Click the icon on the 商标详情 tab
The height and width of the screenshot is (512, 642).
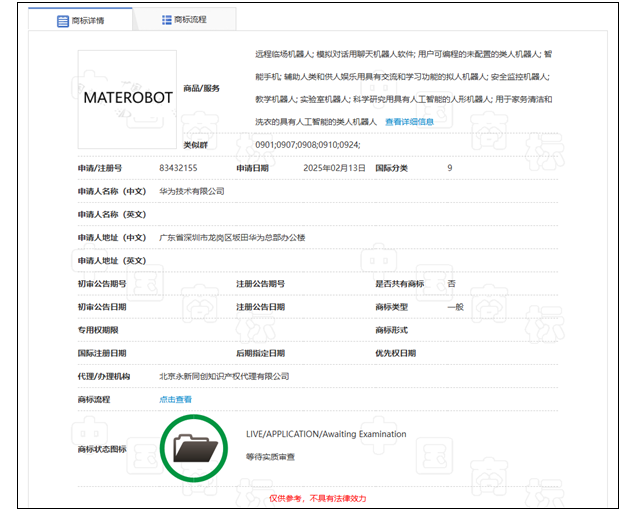point(63,19)
